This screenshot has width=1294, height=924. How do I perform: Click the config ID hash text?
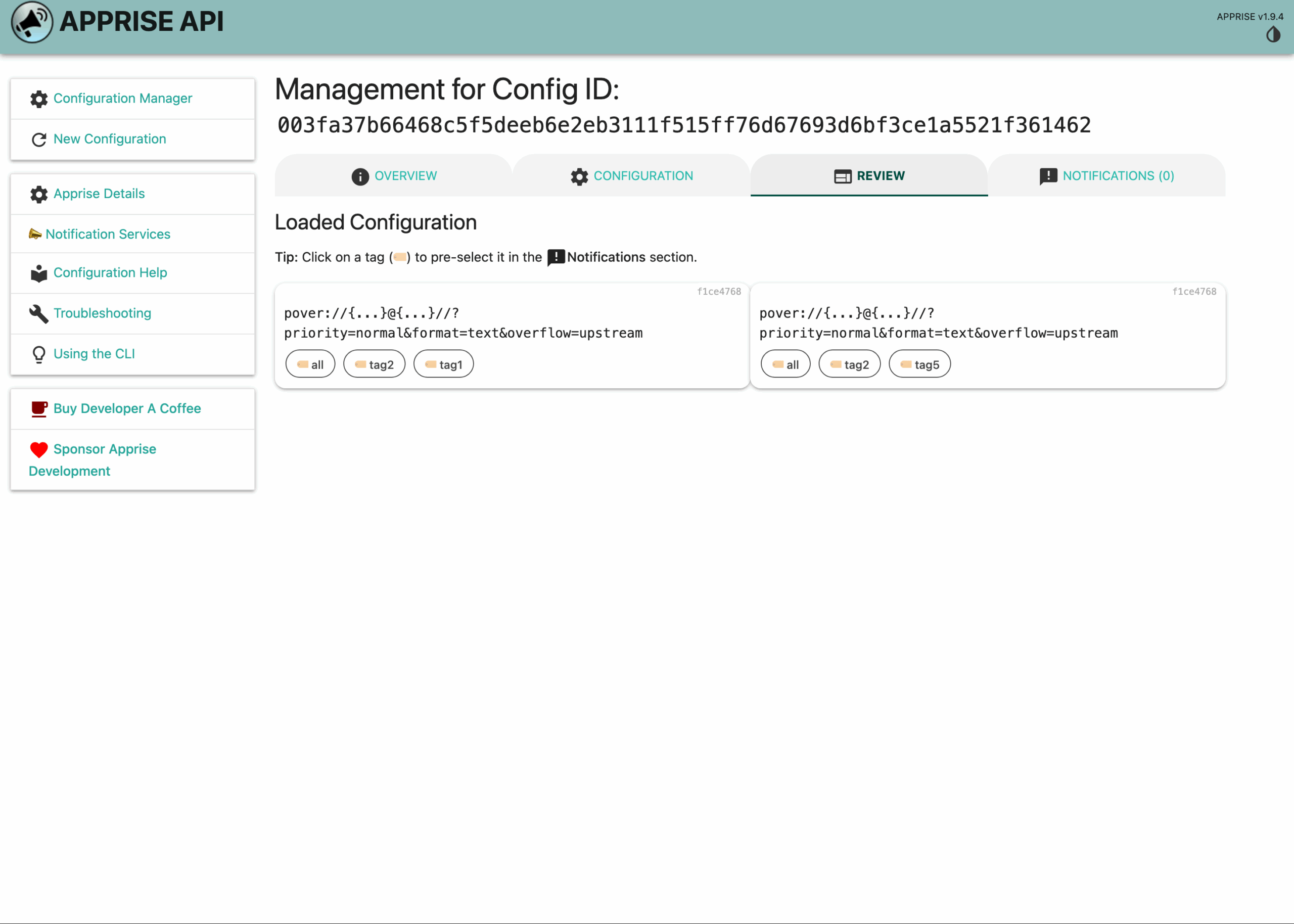pos(684,125)
